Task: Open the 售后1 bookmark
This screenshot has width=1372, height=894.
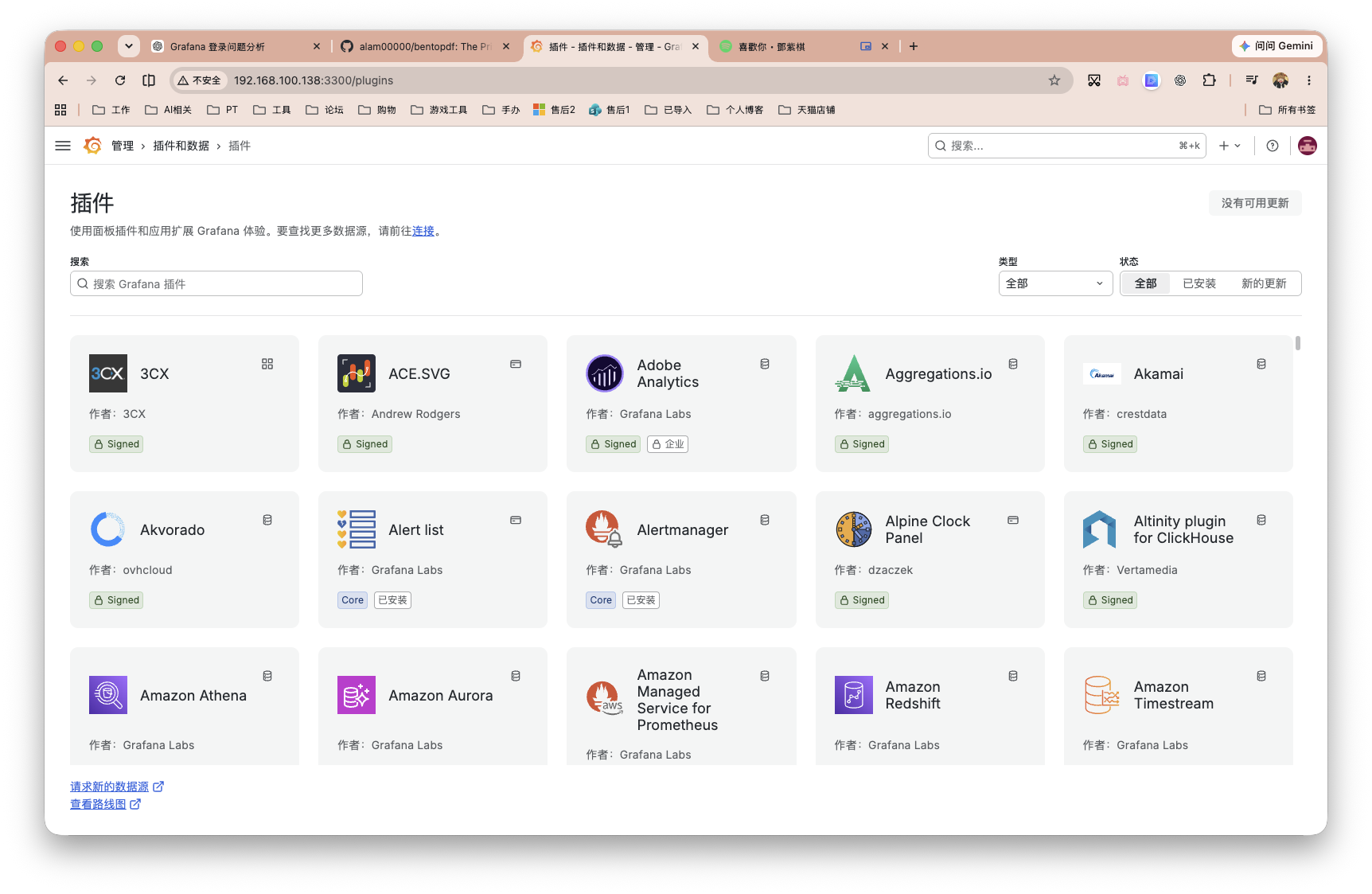Action: coord(610,110)
